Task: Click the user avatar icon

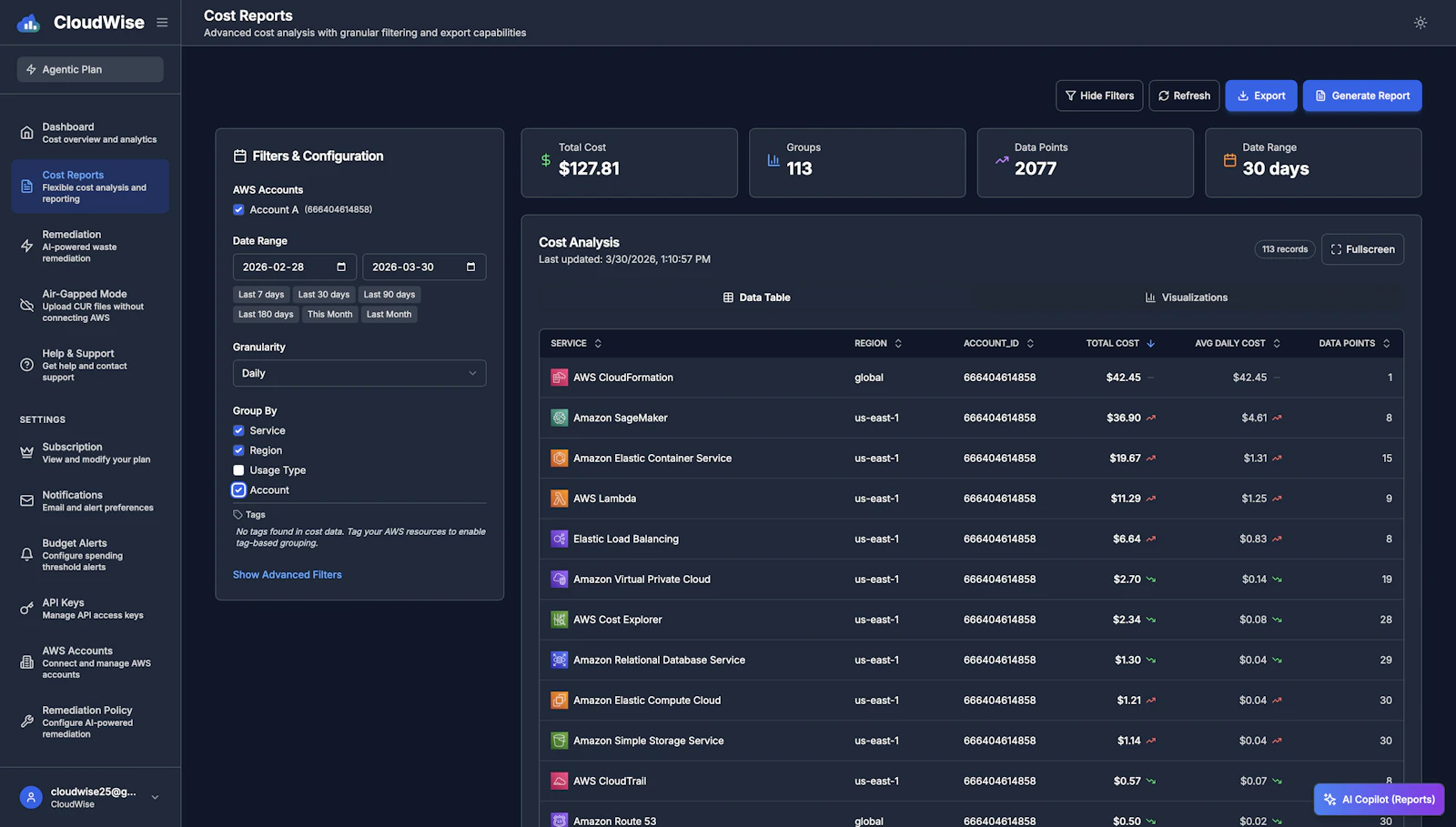Action: (31, 798)
